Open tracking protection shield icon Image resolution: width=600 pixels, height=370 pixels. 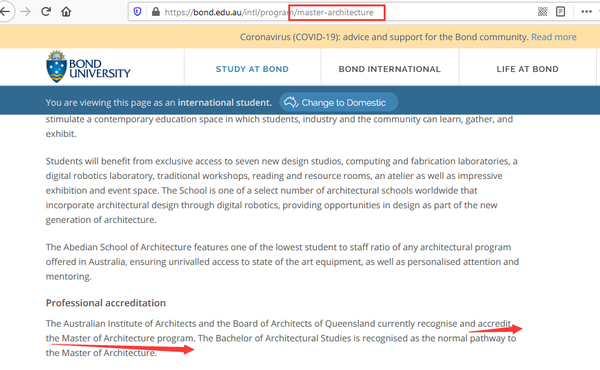[137, 12]
